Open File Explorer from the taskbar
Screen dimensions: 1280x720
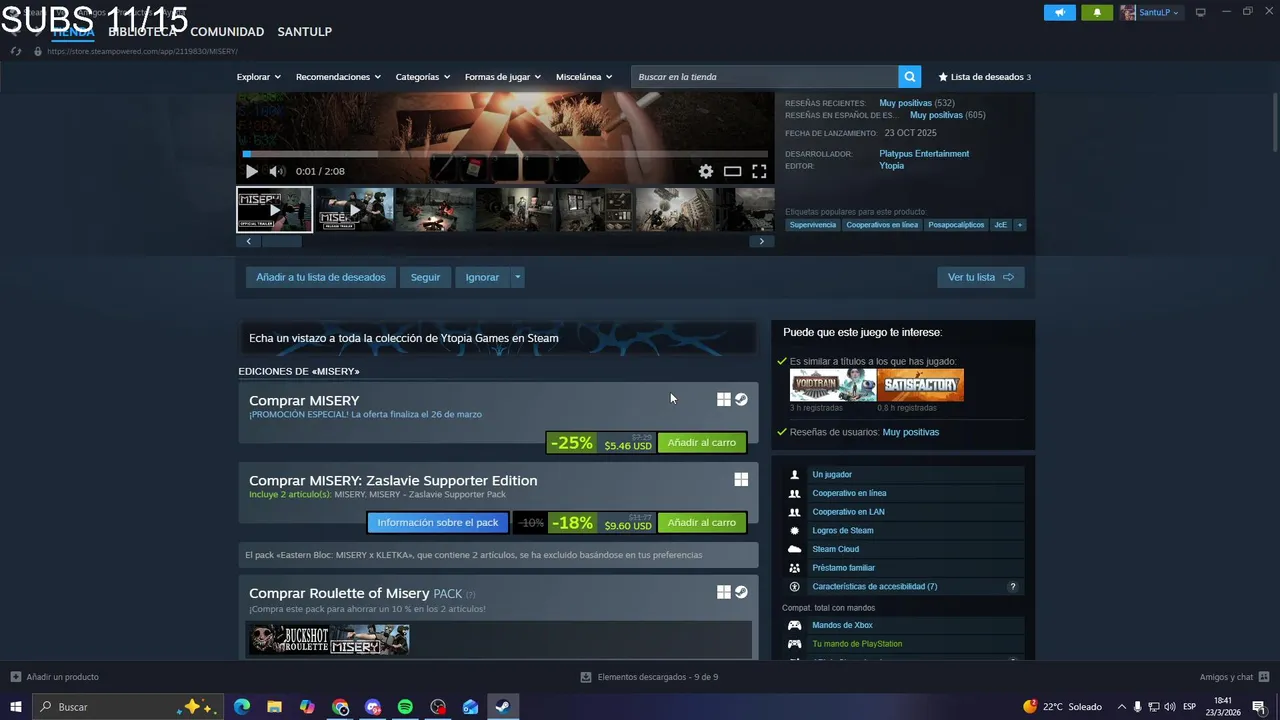click(x=274, y=707)
